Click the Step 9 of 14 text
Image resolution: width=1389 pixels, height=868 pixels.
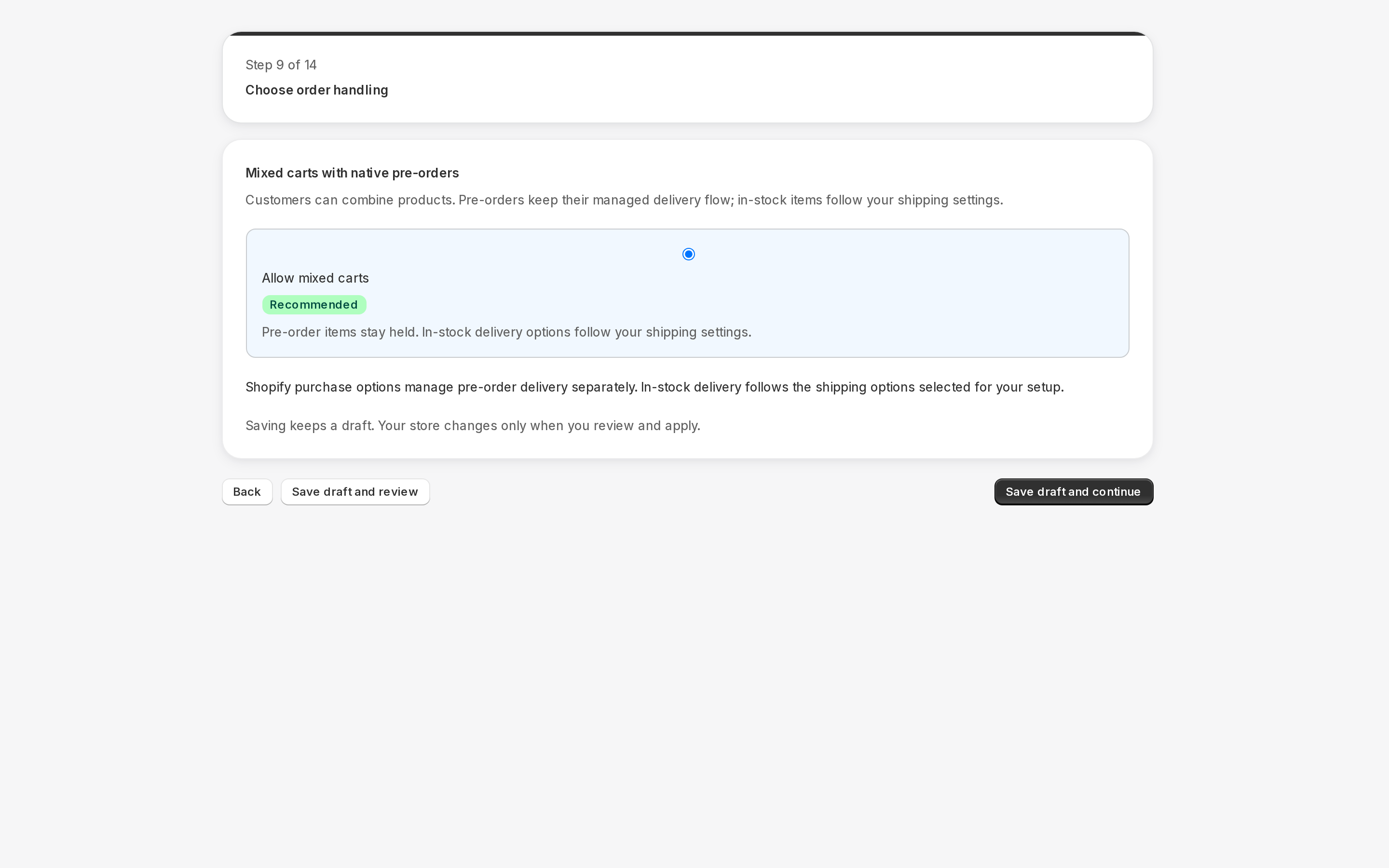click(x=281, y=65)
